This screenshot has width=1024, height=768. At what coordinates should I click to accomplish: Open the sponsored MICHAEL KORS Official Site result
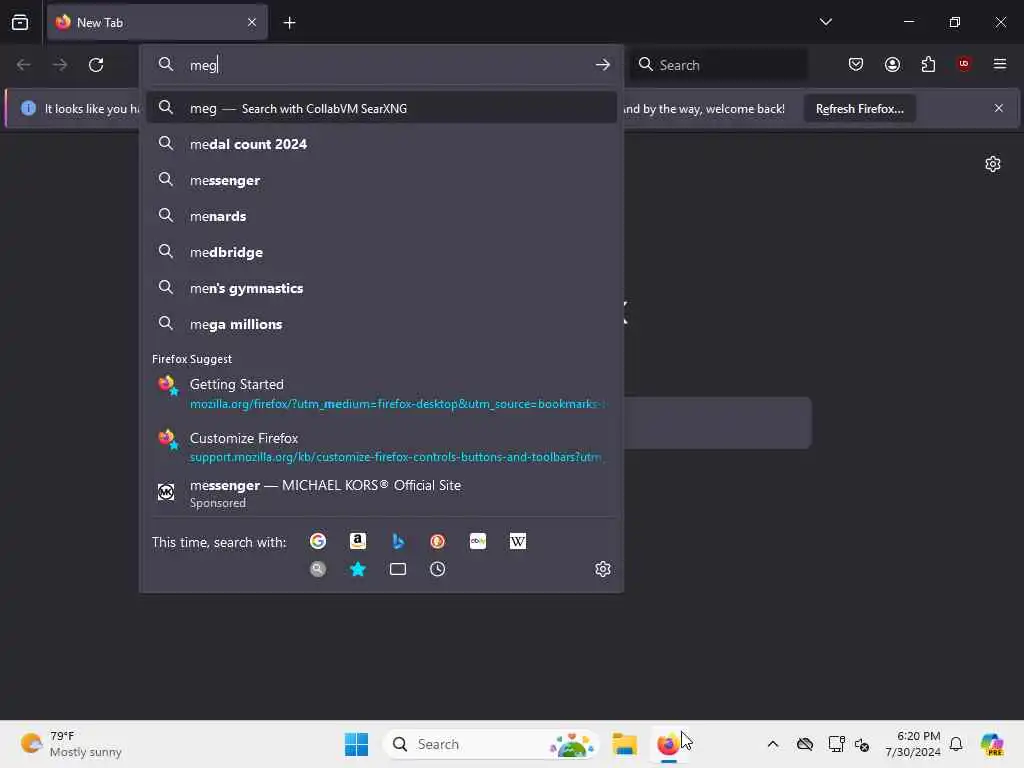(381, 493)
